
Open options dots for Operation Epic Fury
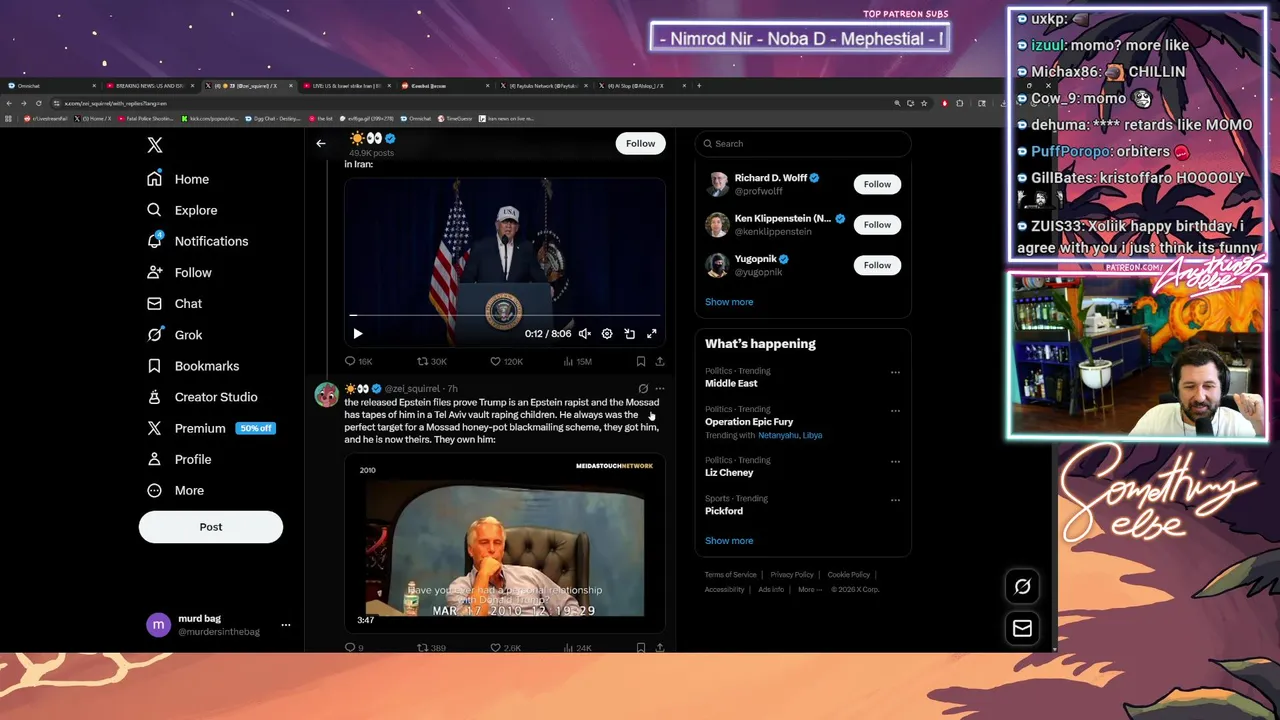(x=895, y=410)
